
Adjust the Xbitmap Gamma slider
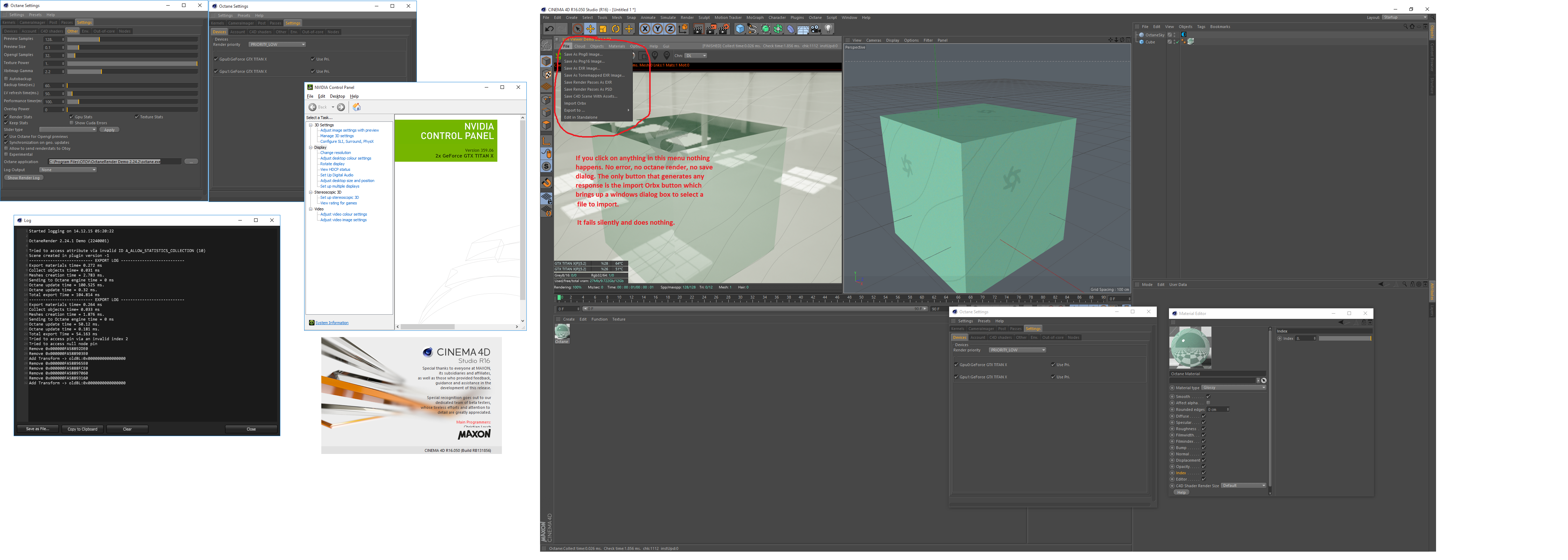pyautogui.click(x=101, y=71)
